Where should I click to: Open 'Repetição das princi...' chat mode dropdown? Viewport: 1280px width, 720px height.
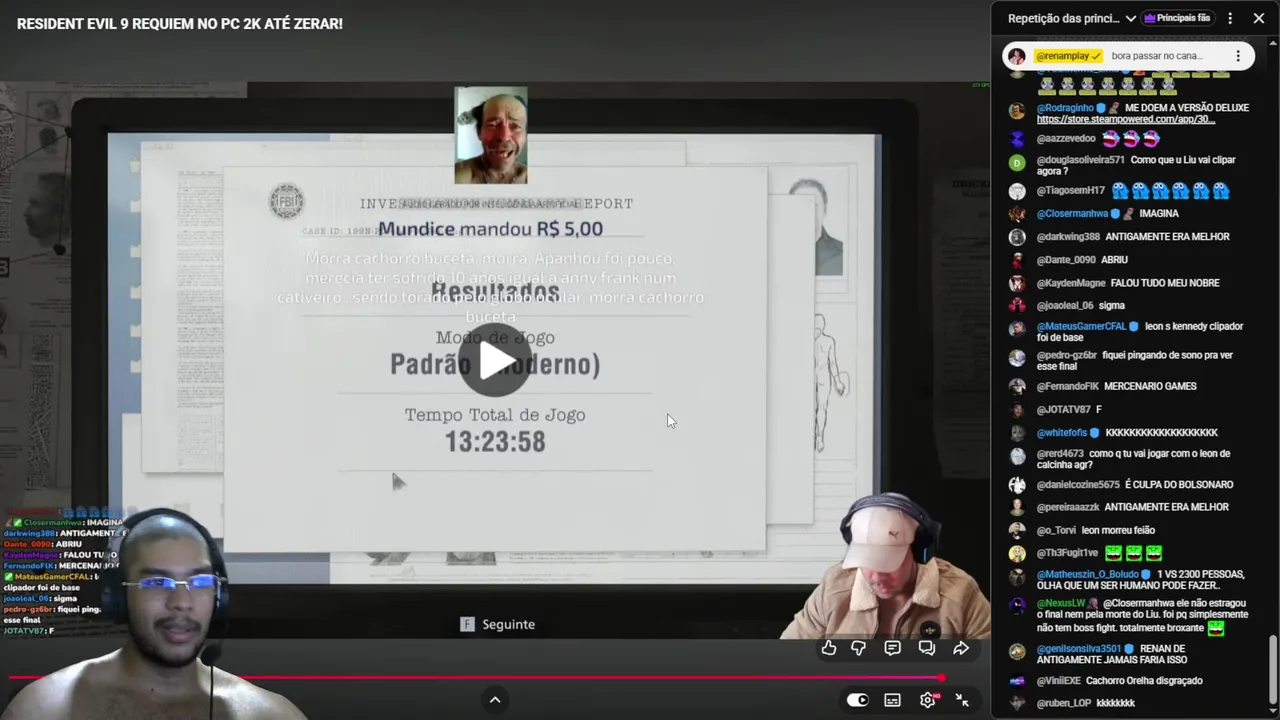click(1072, 18)
